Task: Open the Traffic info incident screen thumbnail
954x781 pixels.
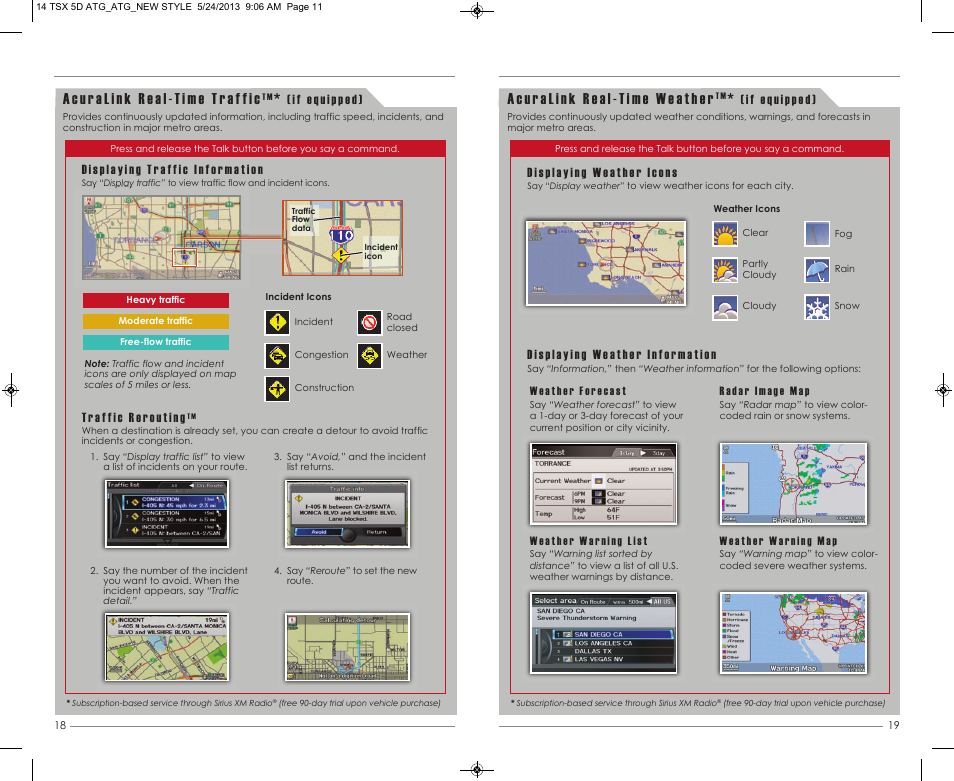Action: [x=347, y=514]
